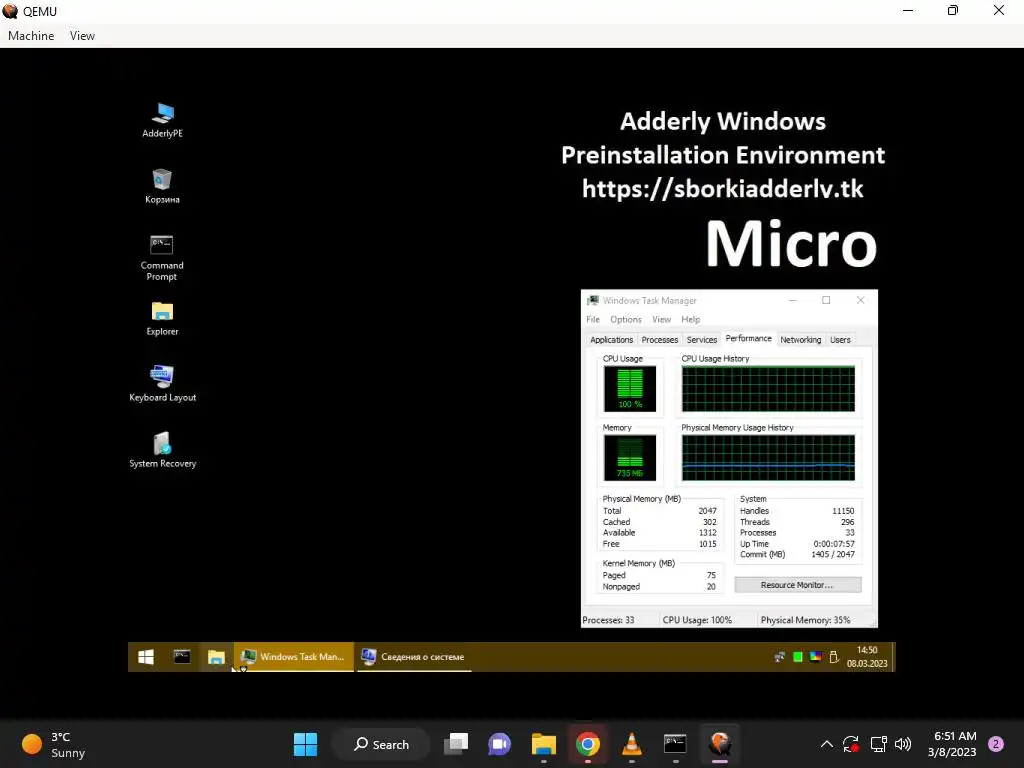Click the Memory 735 МБ gauge
Screen dimensions: 1024x768
pos(630,458)
